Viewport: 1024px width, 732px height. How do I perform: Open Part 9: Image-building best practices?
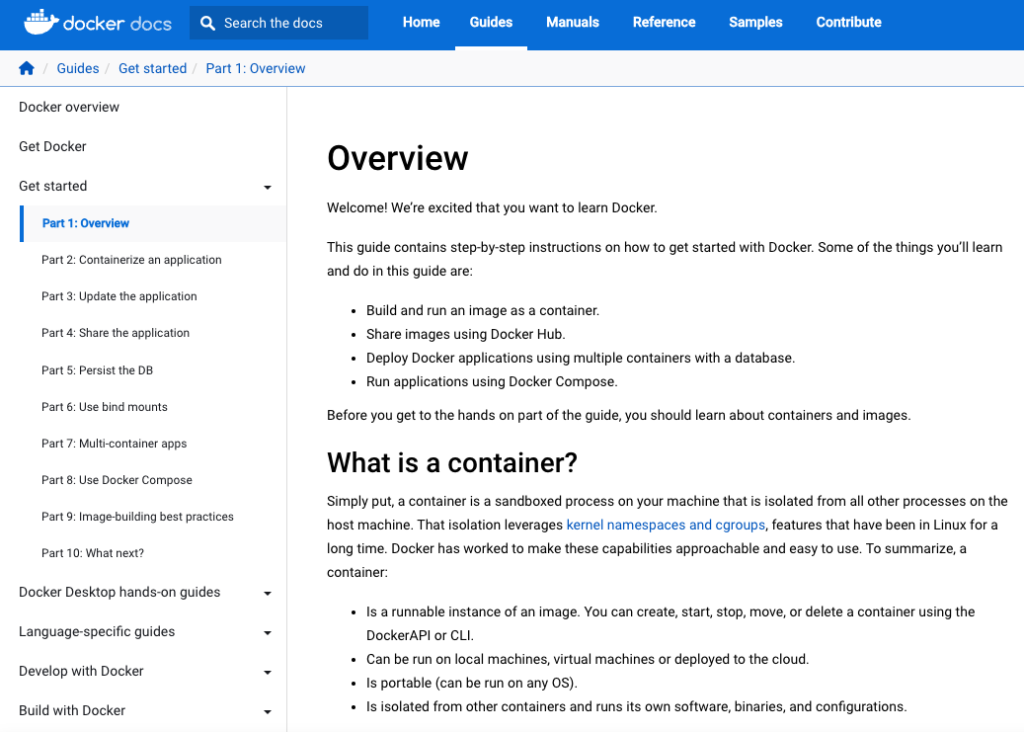point(137,517)
